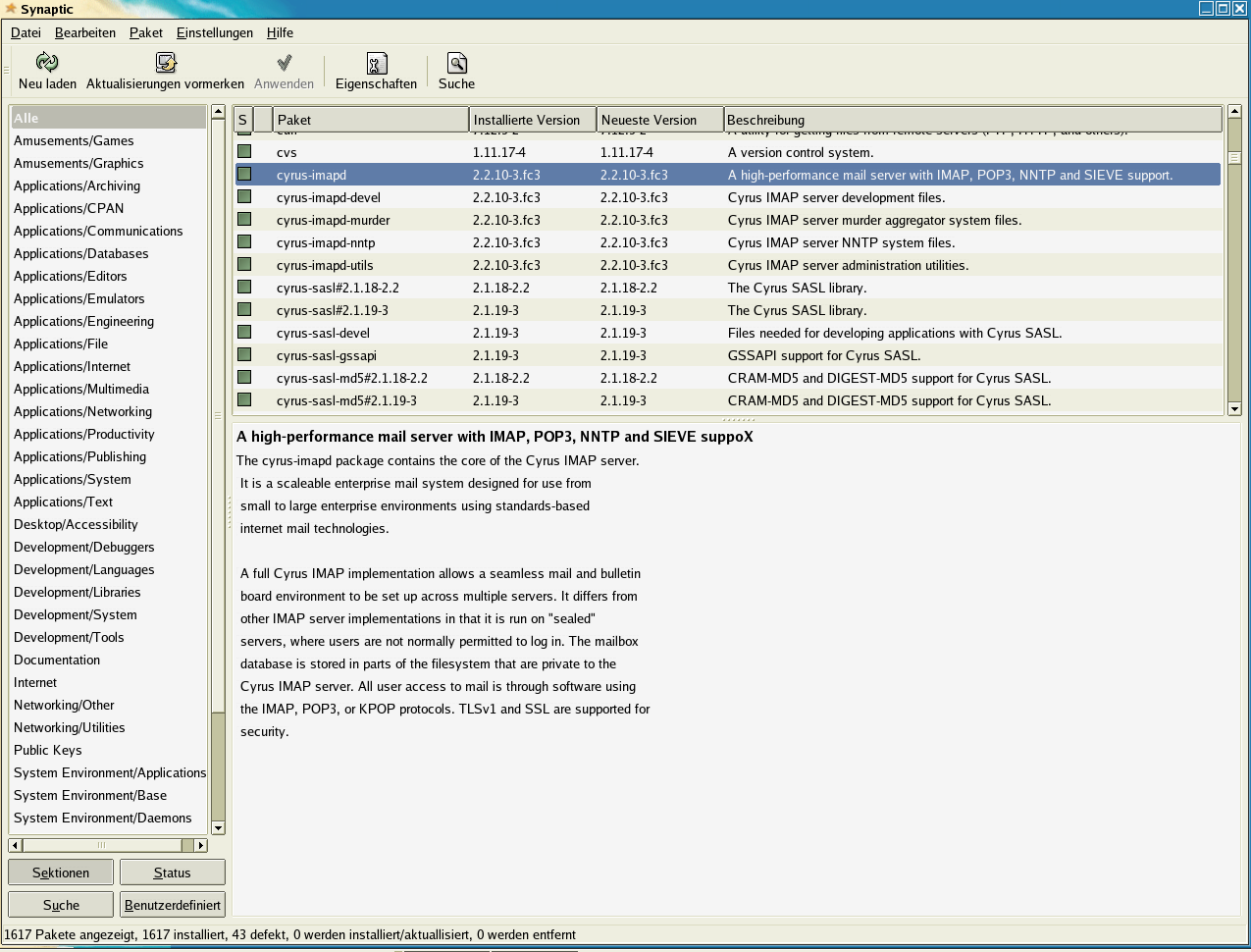
Task: Select Amusements/Graphics section
Action: click(x=109, y=163)
